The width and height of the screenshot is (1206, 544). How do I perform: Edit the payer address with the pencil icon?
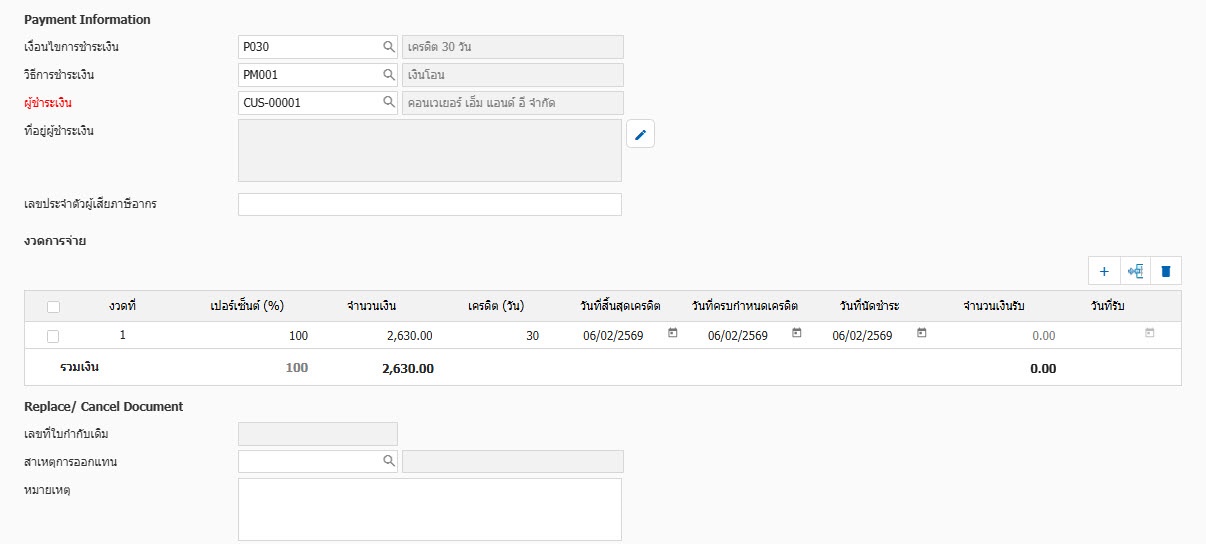pyautogui.click(x=640, y=134)
